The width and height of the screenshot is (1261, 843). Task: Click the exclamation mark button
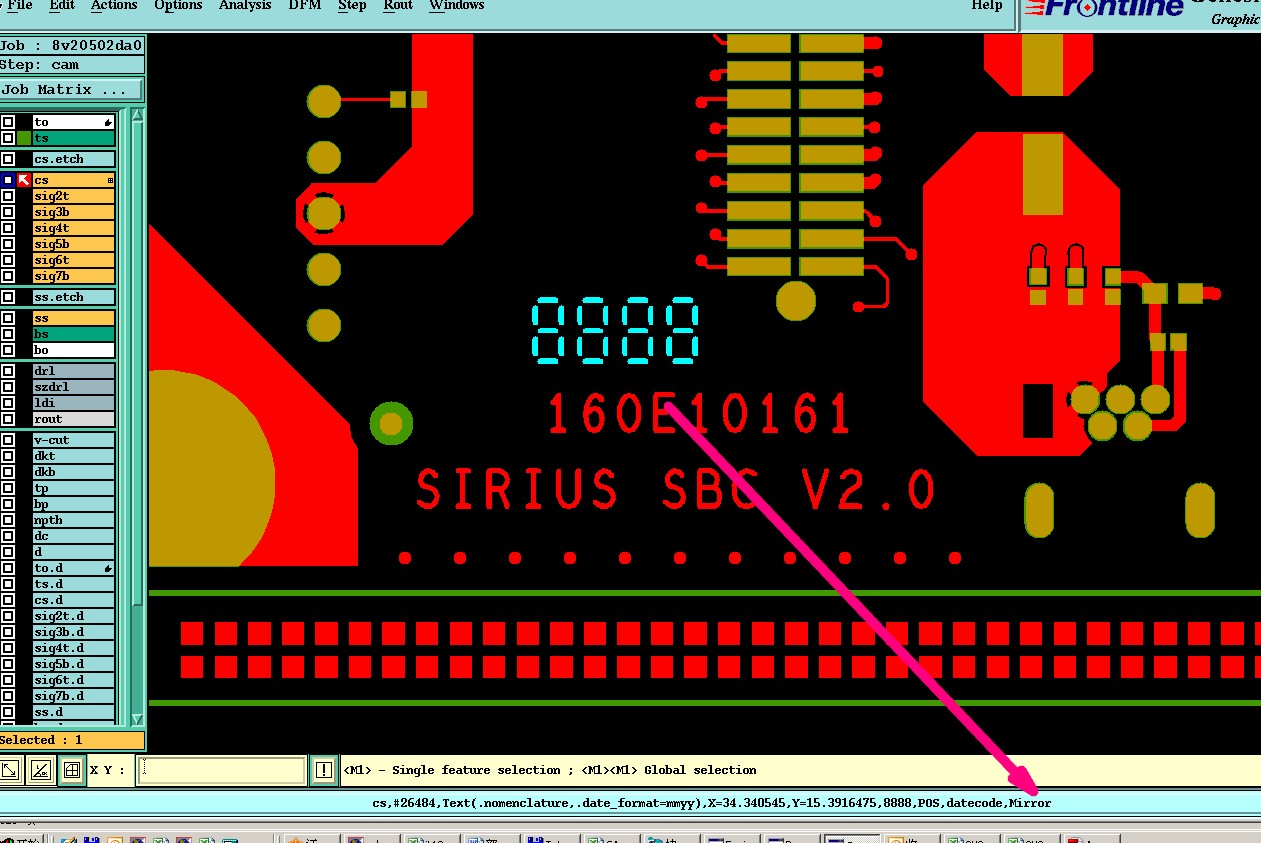pyautogui.click(x=324, y=770)
